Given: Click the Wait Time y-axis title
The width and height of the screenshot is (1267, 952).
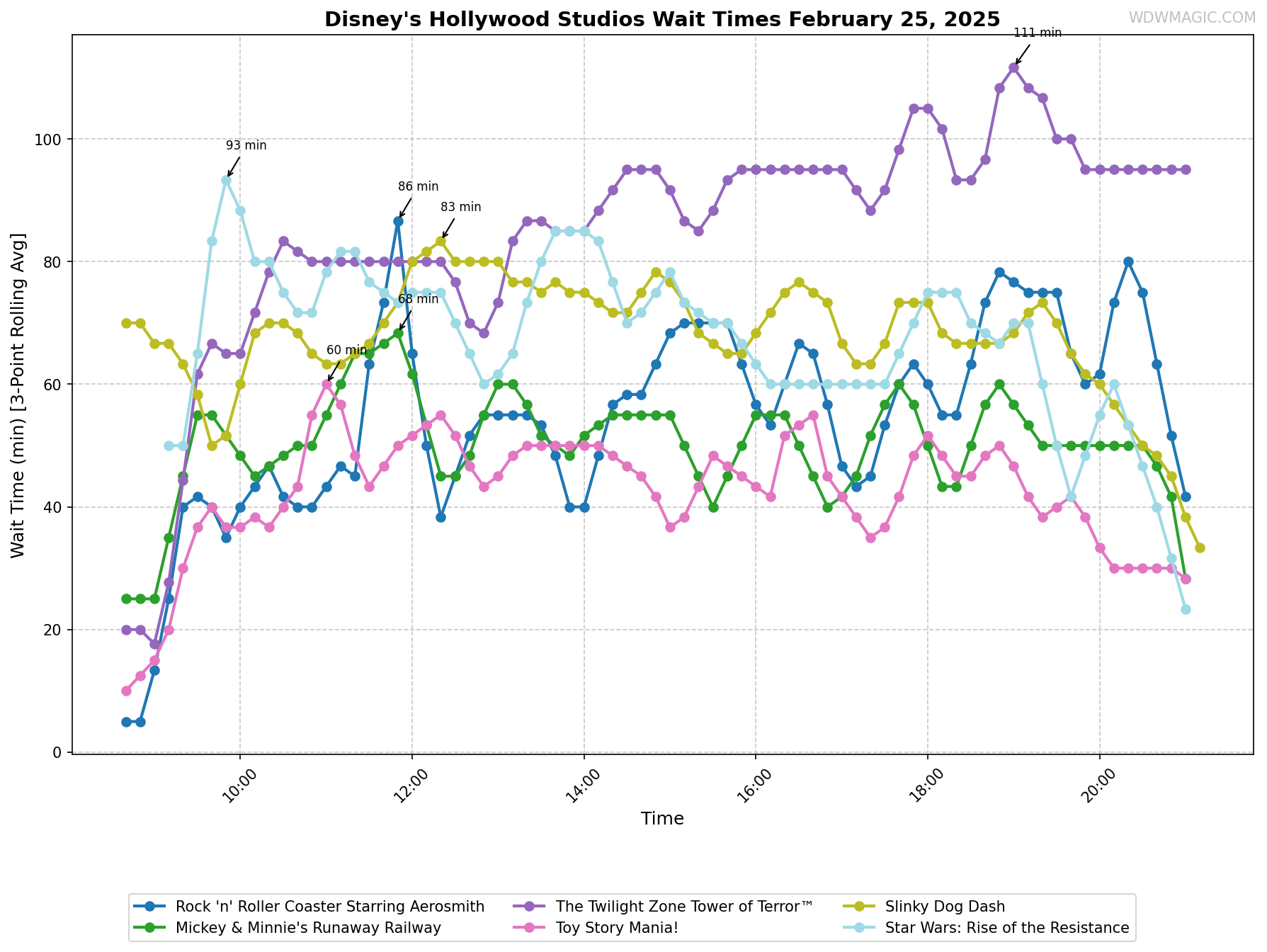Looking at the screenshot, I should tap(18, 395).
